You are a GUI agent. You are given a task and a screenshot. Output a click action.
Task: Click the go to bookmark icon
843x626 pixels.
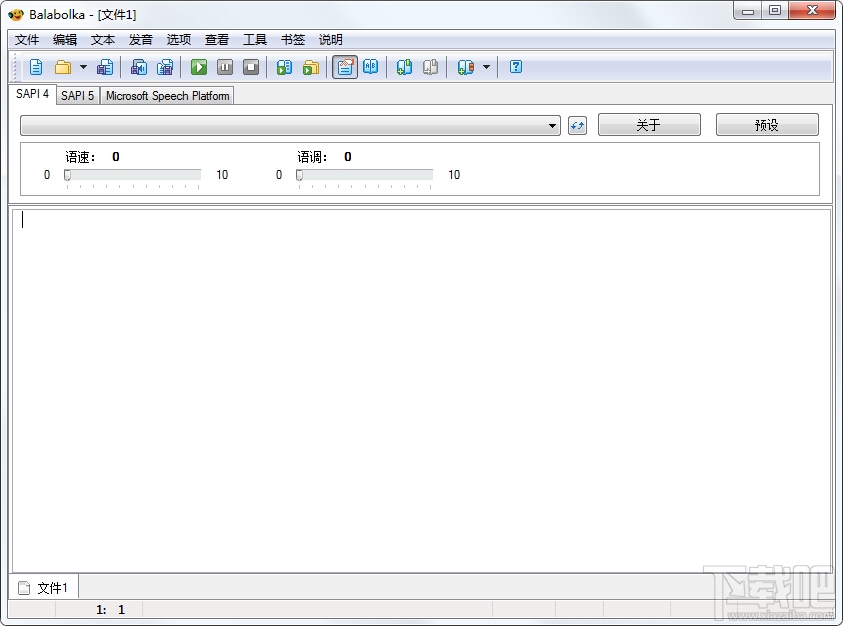pyautogui.click(x=430, y=67)
